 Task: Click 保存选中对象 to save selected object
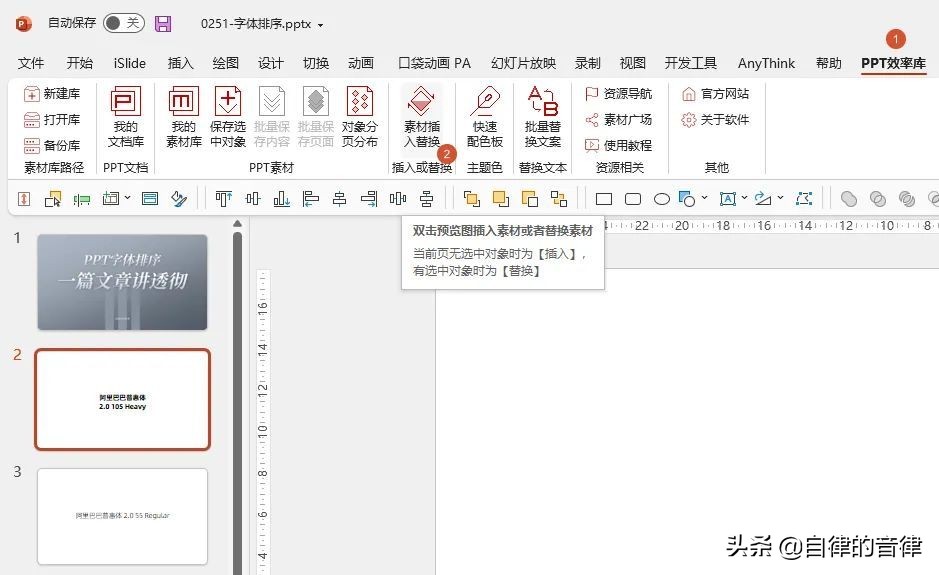tap(228, 117)
